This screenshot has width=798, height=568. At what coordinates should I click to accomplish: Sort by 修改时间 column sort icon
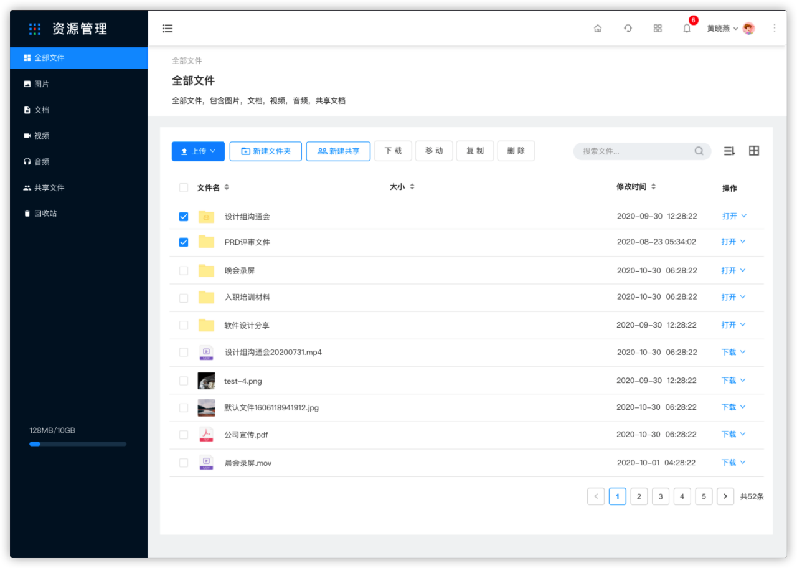pyautogui.click(x=653, y=187)
